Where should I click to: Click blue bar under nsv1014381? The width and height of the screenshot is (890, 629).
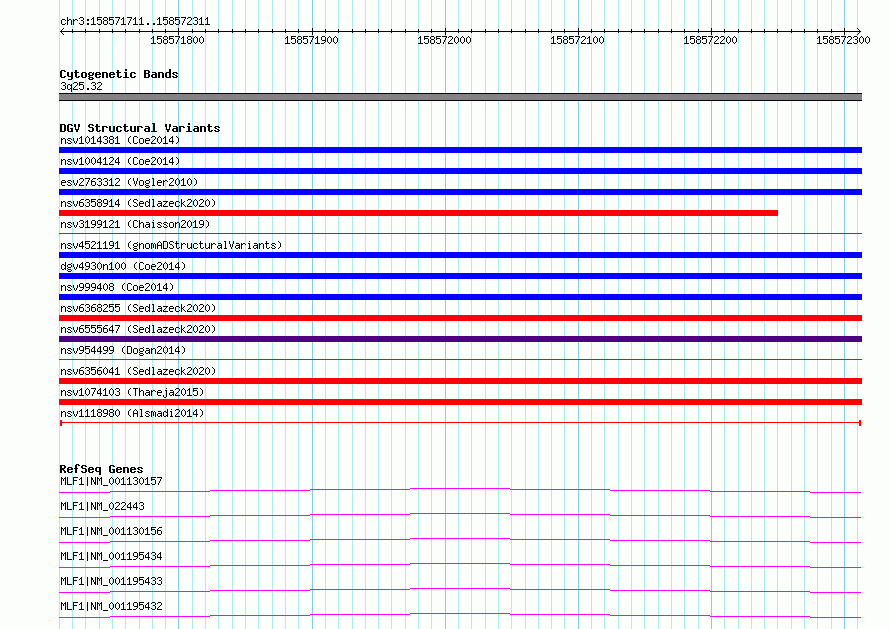(460, 150)
